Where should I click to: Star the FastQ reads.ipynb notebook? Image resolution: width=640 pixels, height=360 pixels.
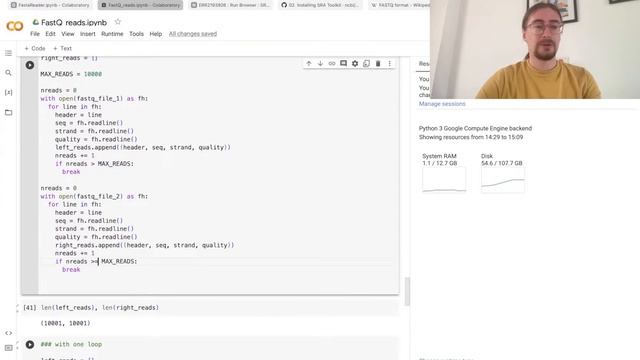click(118, 22)
